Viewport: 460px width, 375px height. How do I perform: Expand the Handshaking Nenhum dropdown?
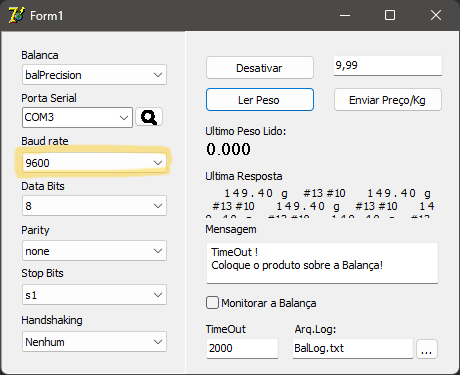tap(94, 342)
